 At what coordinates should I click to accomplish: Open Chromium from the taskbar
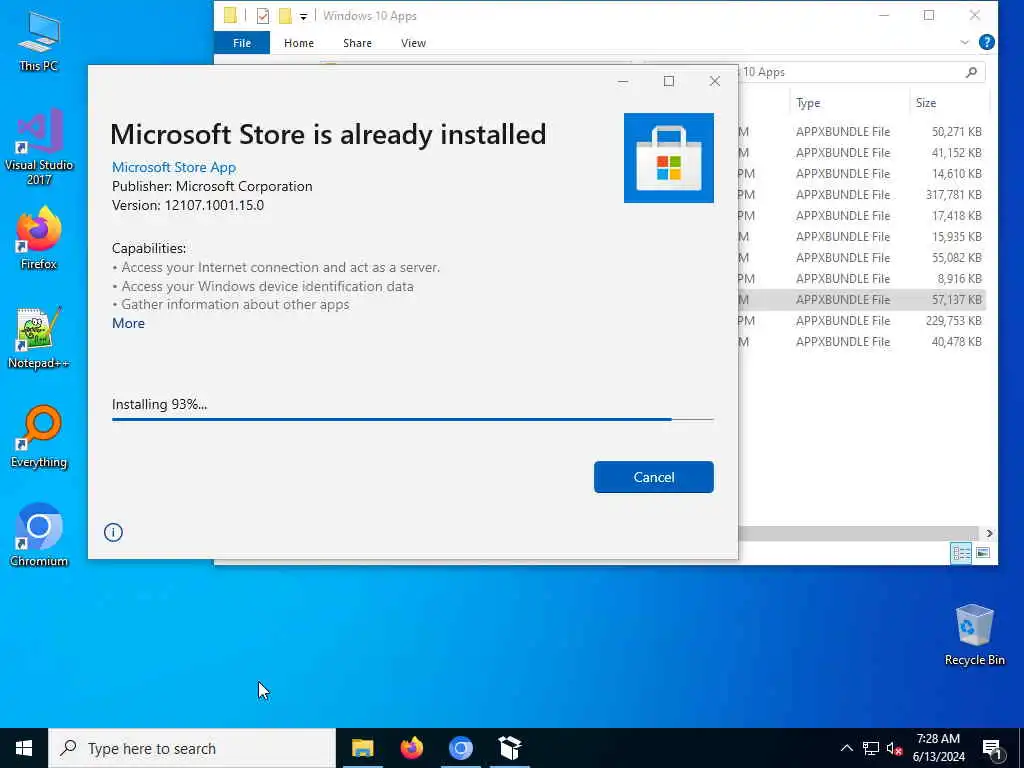click(460, 748)
